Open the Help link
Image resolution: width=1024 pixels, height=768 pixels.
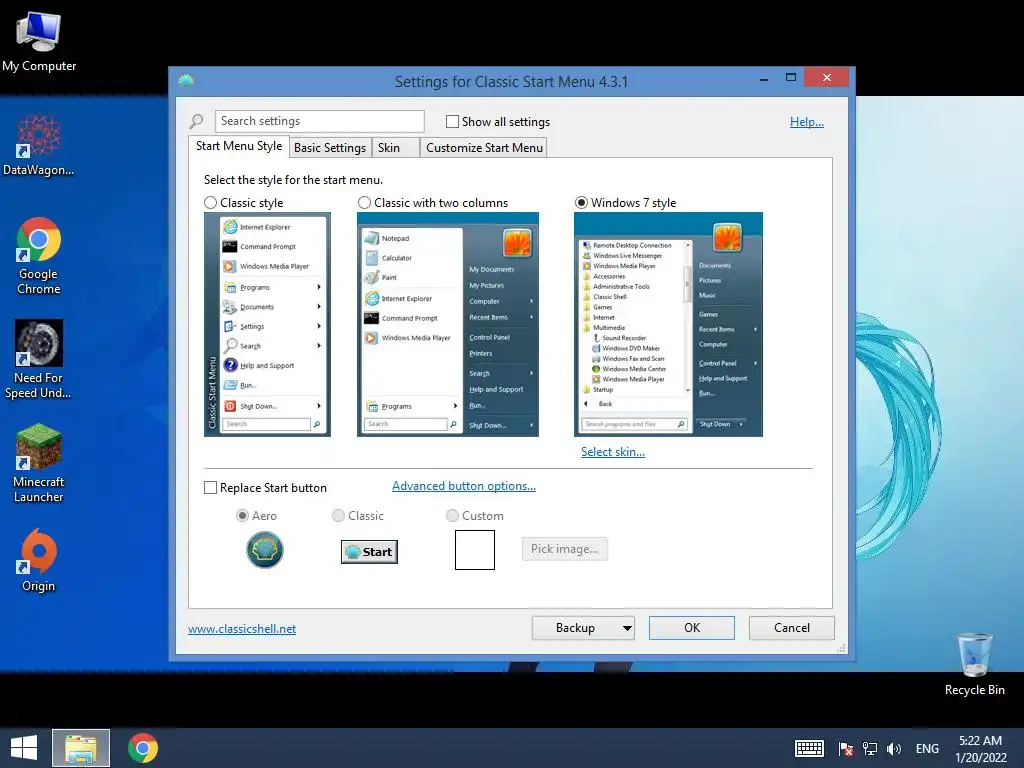click(x=807, y=122)
